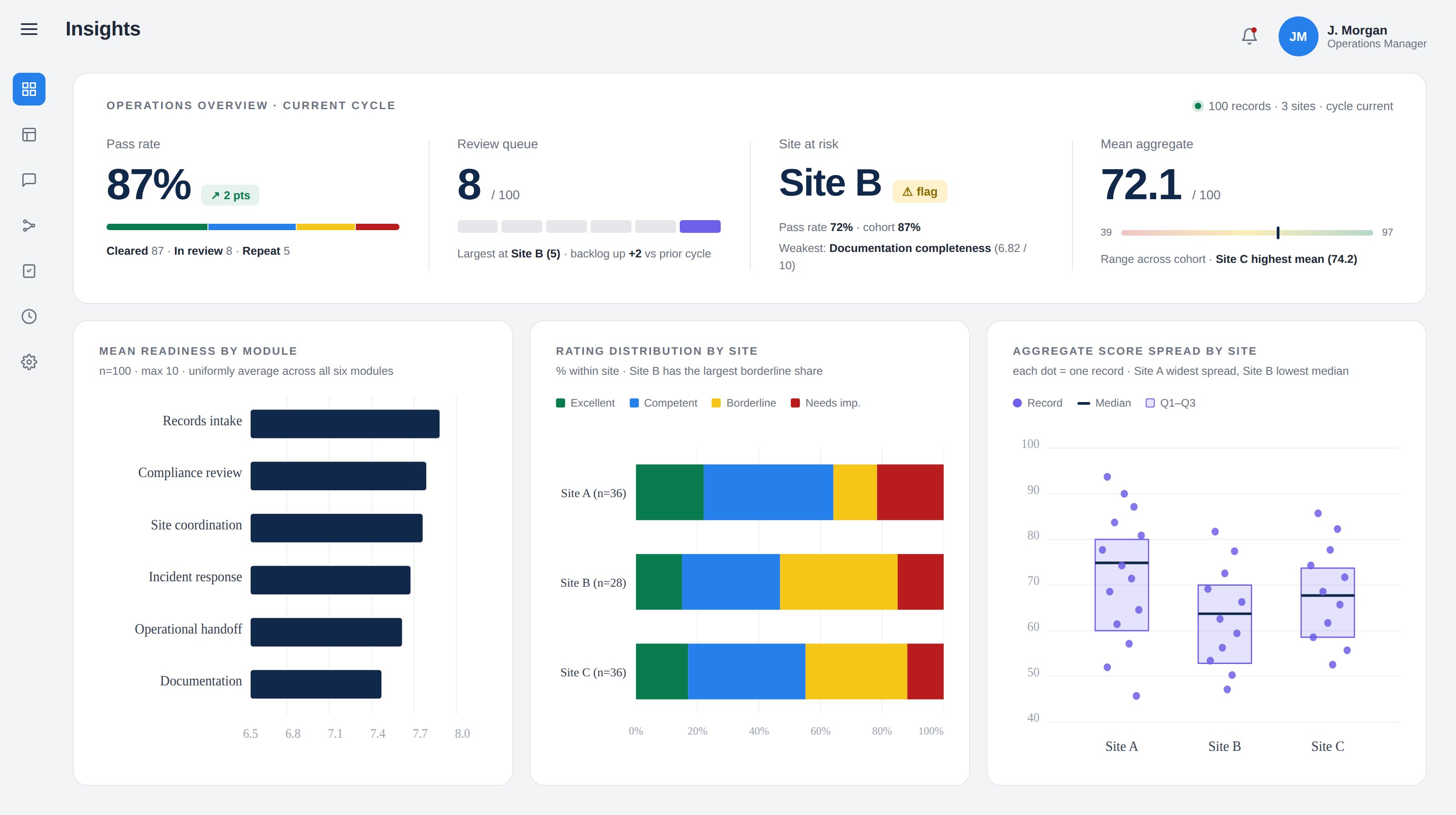The height and width of the screenshot is (815, 1456).
Task: Click the Incident response bar
Action: (330, 580)
